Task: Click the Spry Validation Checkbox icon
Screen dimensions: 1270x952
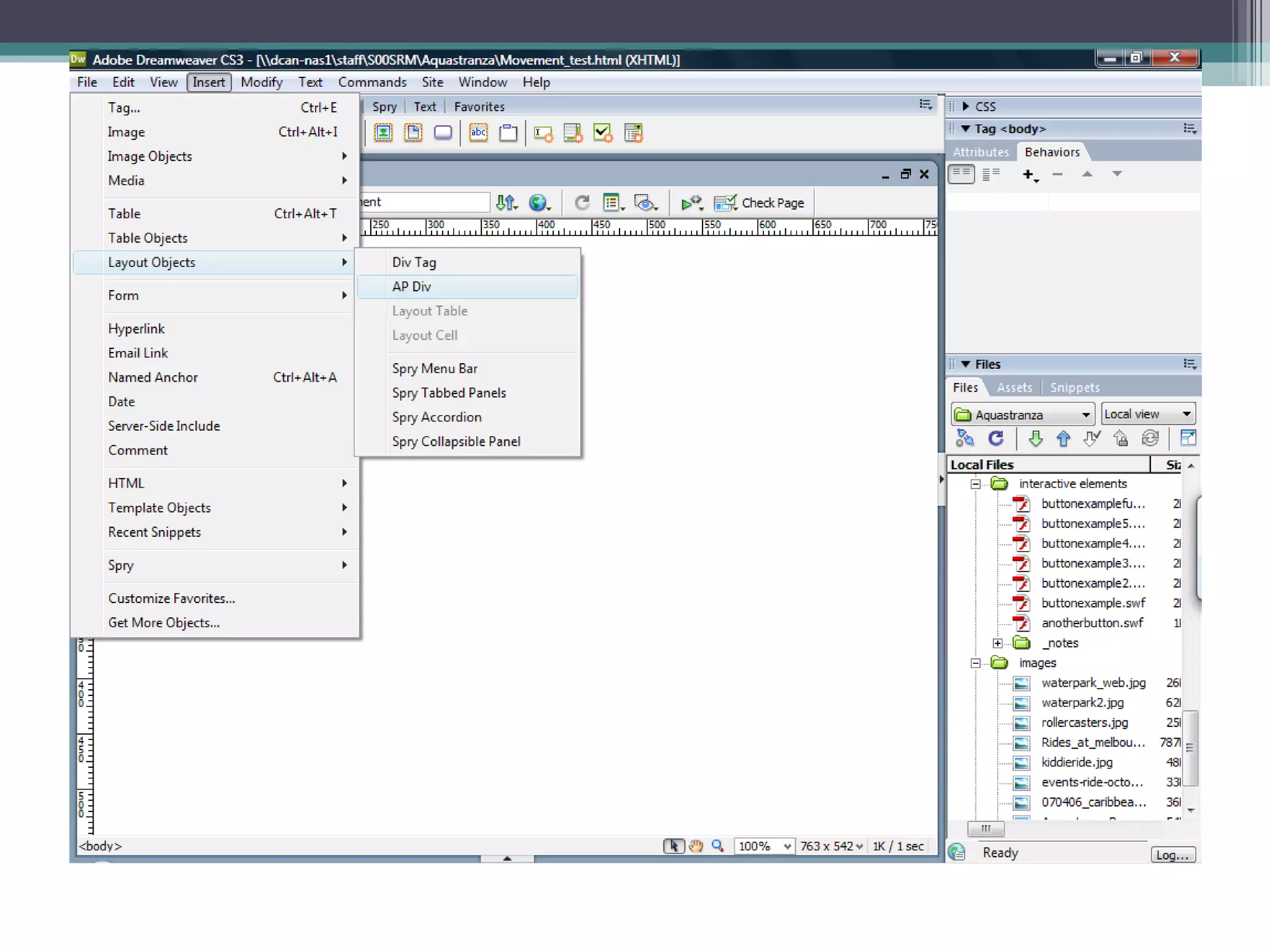Action: click(x=602, y=133)
